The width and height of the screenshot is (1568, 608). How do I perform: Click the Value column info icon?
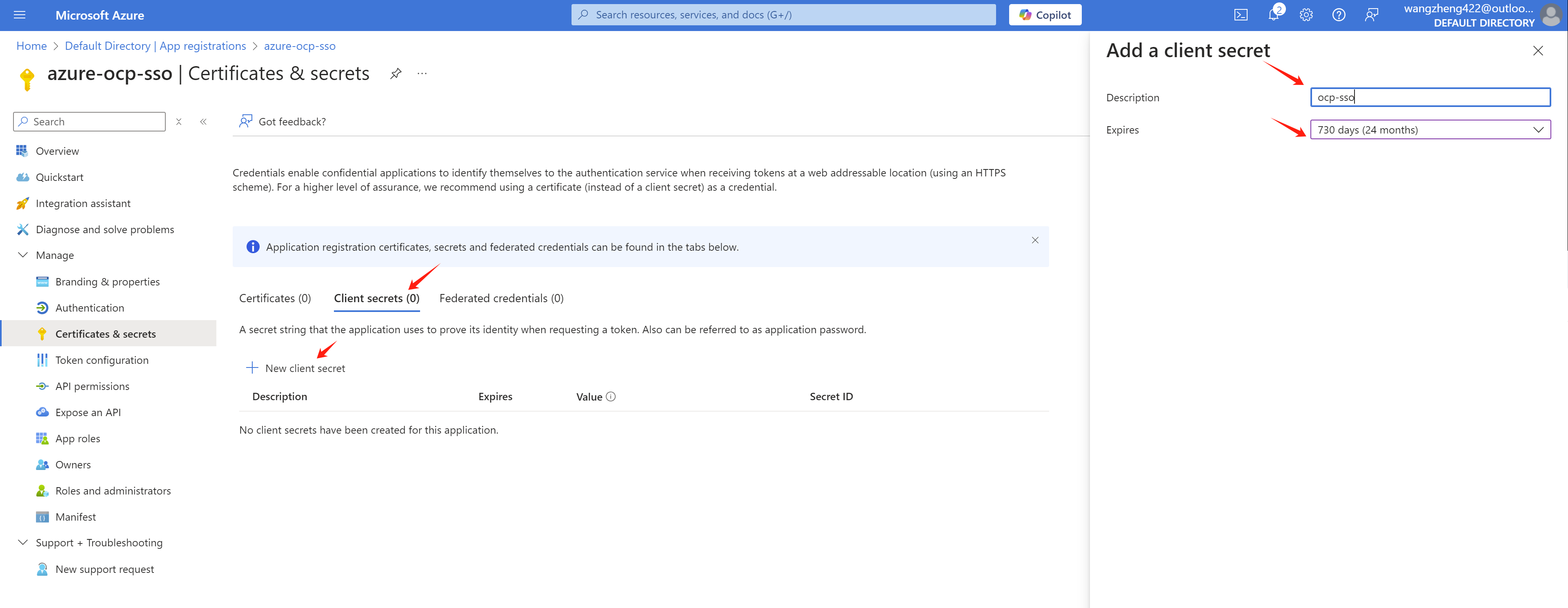pos(611,397)
